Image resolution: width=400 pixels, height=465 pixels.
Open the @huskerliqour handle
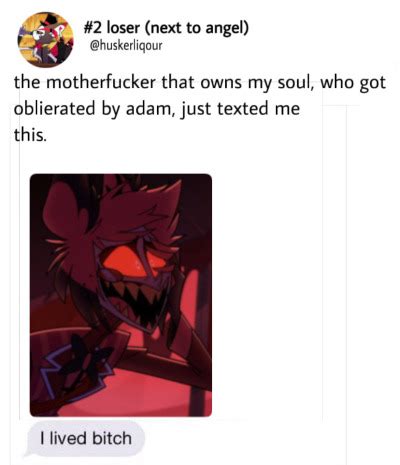(126, 46)
